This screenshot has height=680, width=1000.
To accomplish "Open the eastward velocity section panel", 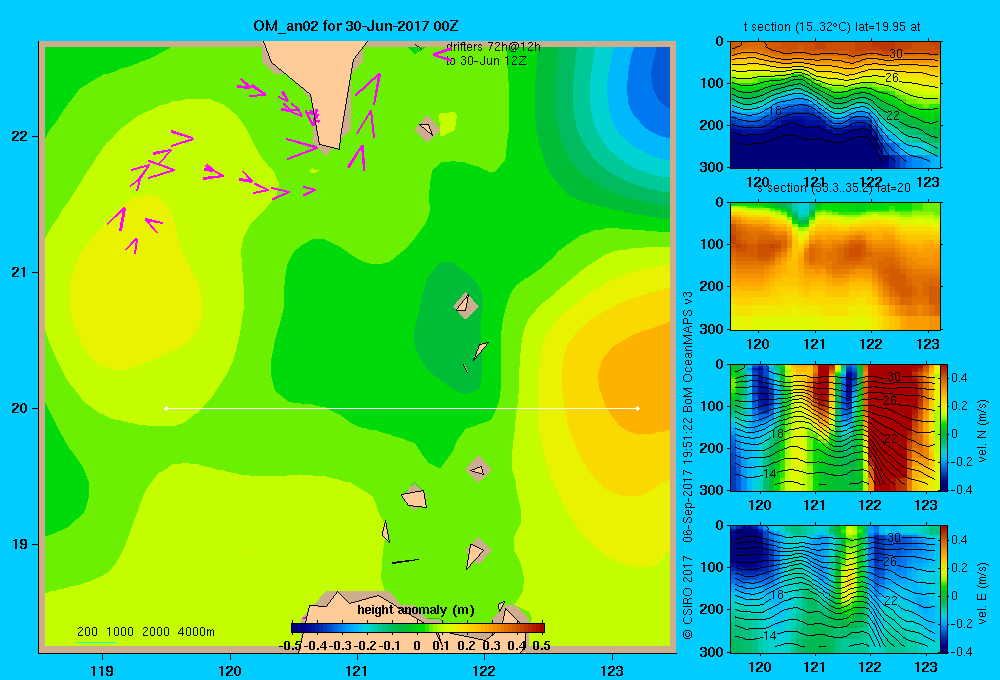I will pos(835,589).
